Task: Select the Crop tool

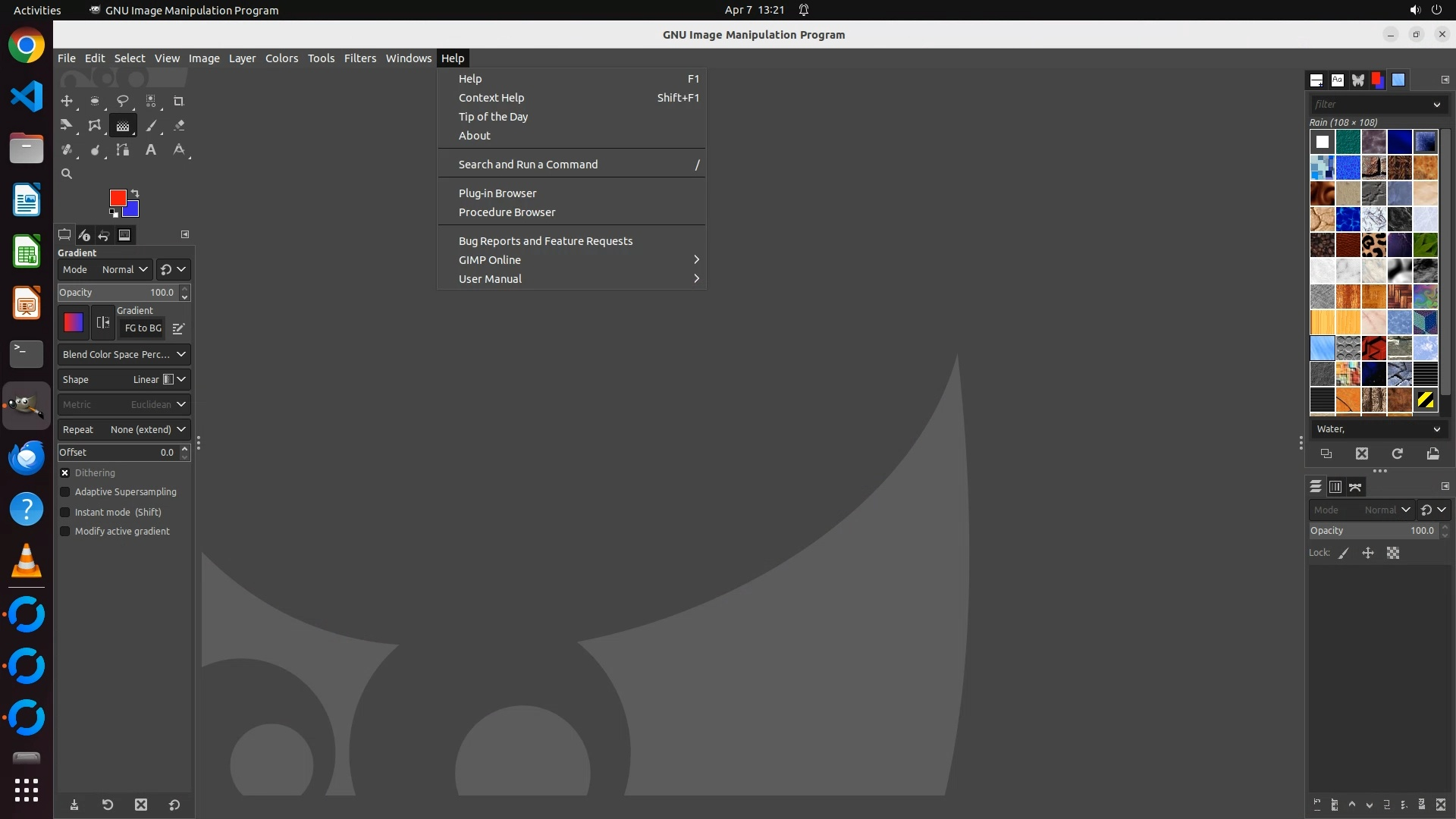Action: (x=179, y=101)
